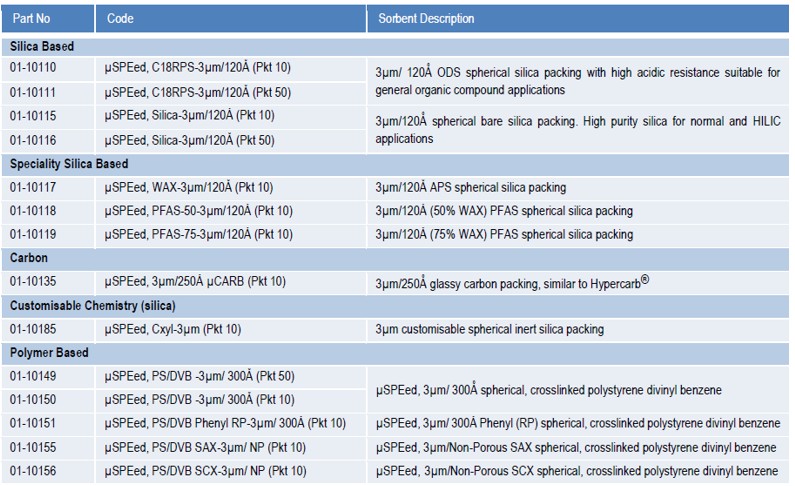Click part number 01-10156
The width and height of the screenshot is (795, 486).
[x=34, y=471]
